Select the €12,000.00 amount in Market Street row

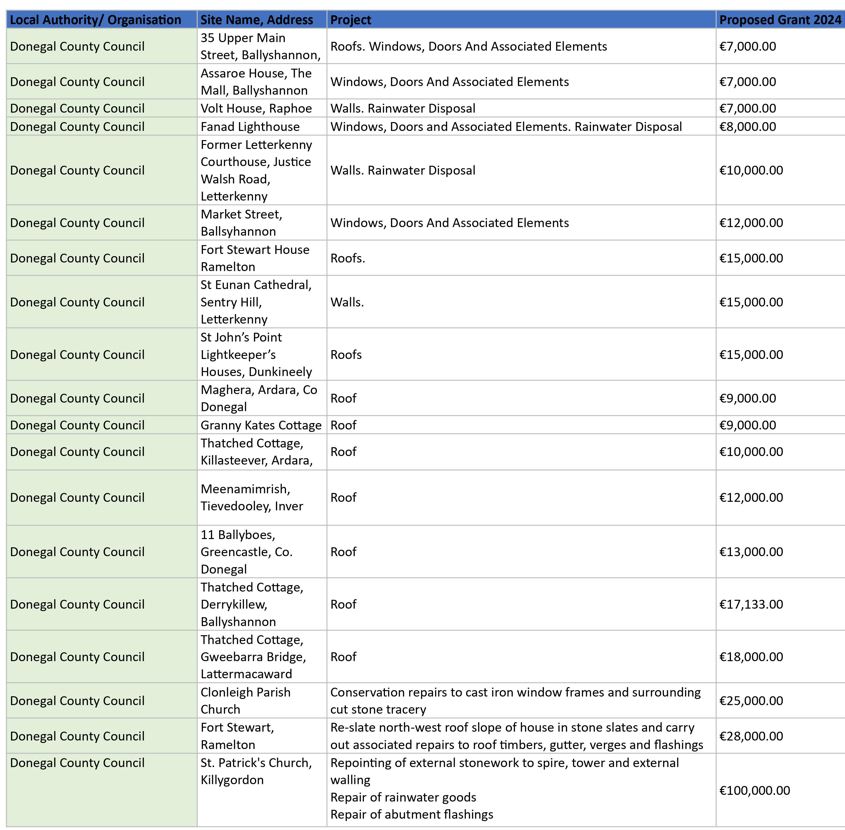751,223
